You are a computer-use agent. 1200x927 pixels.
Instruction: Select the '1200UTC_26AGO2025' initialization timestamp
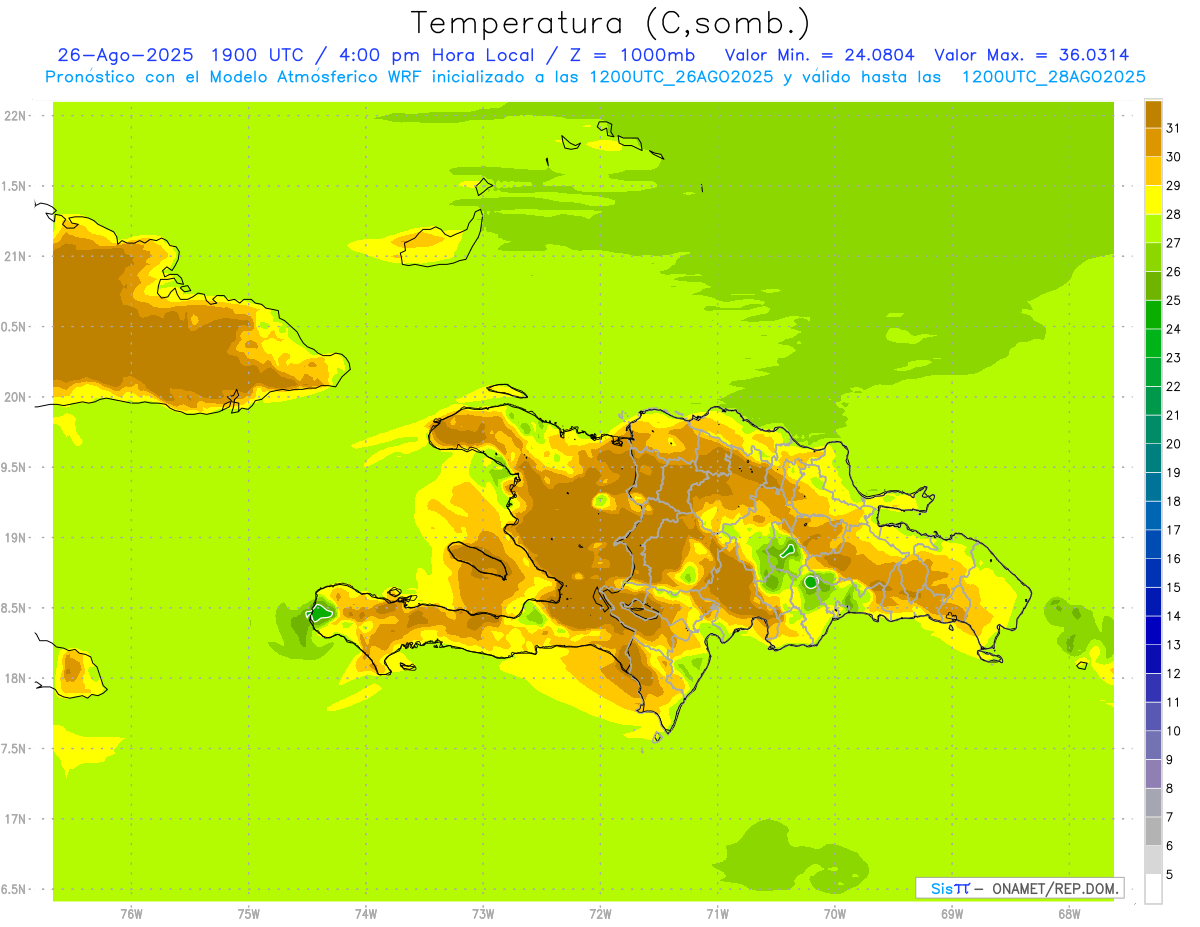[680, 77]
